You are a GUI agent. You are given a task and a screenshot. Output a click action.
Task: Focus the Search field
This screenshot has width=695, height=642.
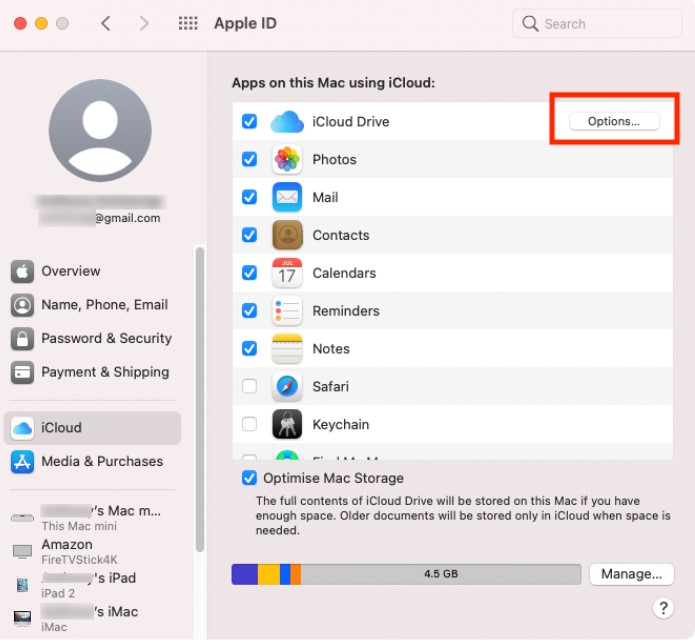point(597,23)
